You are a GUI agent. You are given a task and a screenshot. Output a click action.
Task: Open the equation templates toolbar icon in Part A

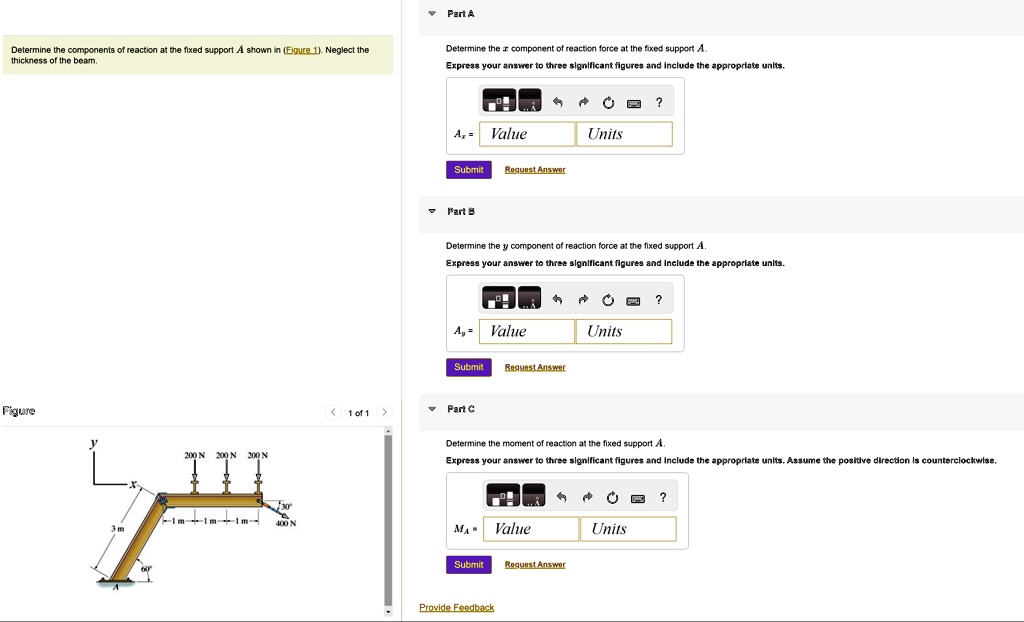[500, 100]
